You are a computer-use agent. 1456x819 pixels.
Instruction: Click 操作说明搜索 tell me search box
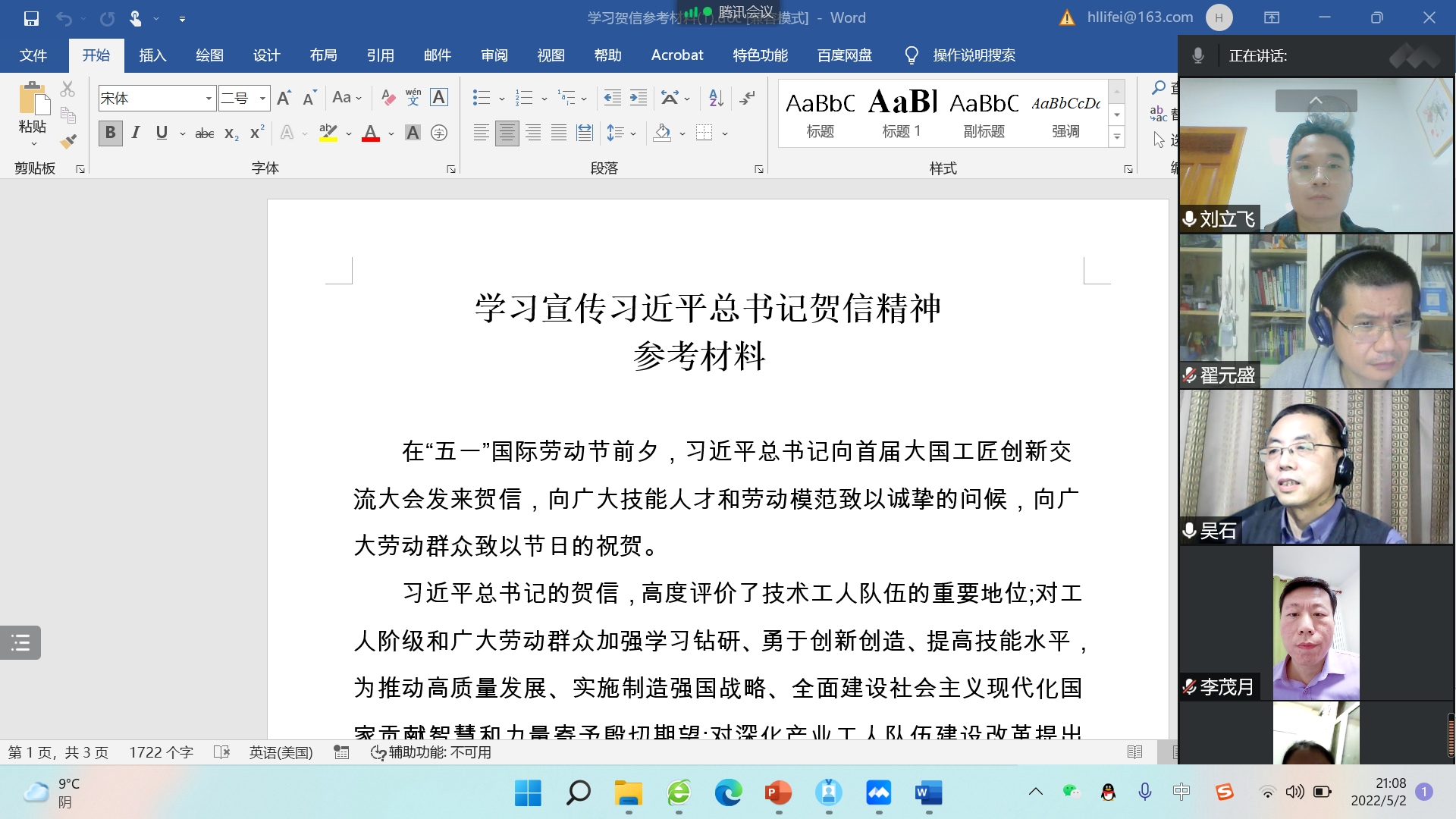974,55
